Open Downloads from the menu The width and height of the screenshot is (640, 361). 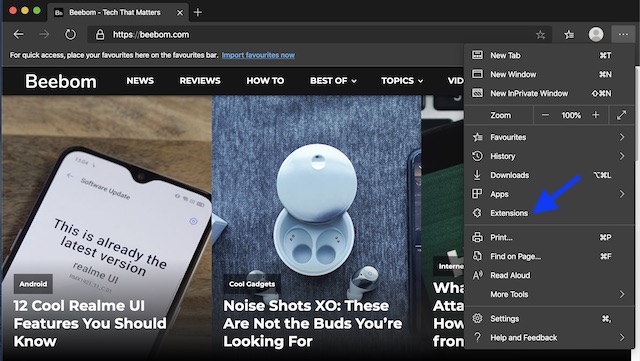(x=549, y=175)
